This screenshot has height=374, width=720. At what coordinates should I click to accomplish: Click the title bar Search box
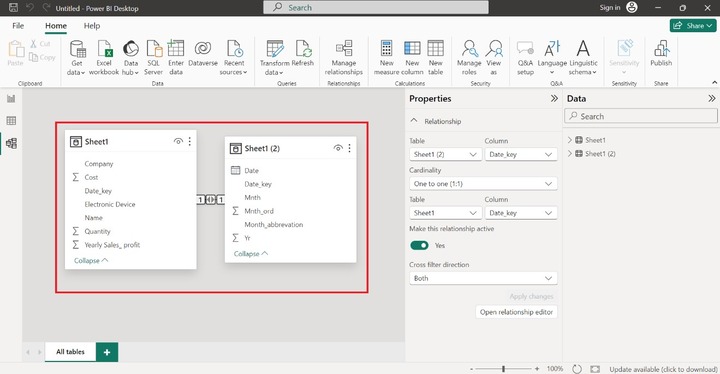point(376,7)
